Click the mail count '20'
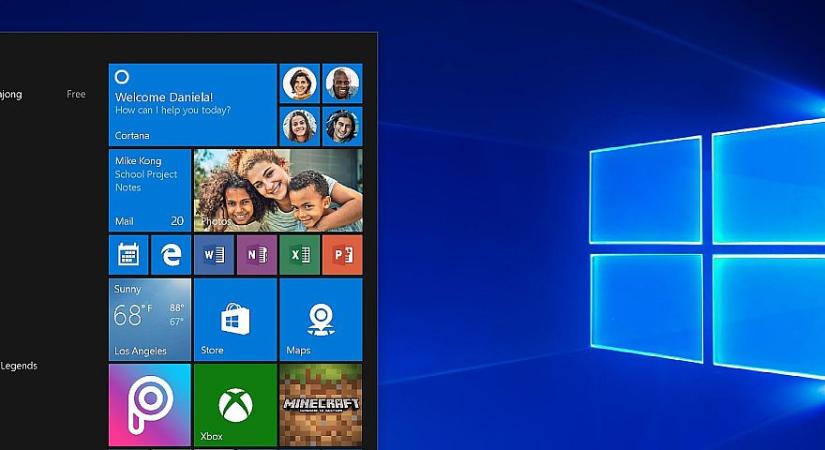Viewport: 825px width, 450px height. pyautogui.click(x=177, y=221)
